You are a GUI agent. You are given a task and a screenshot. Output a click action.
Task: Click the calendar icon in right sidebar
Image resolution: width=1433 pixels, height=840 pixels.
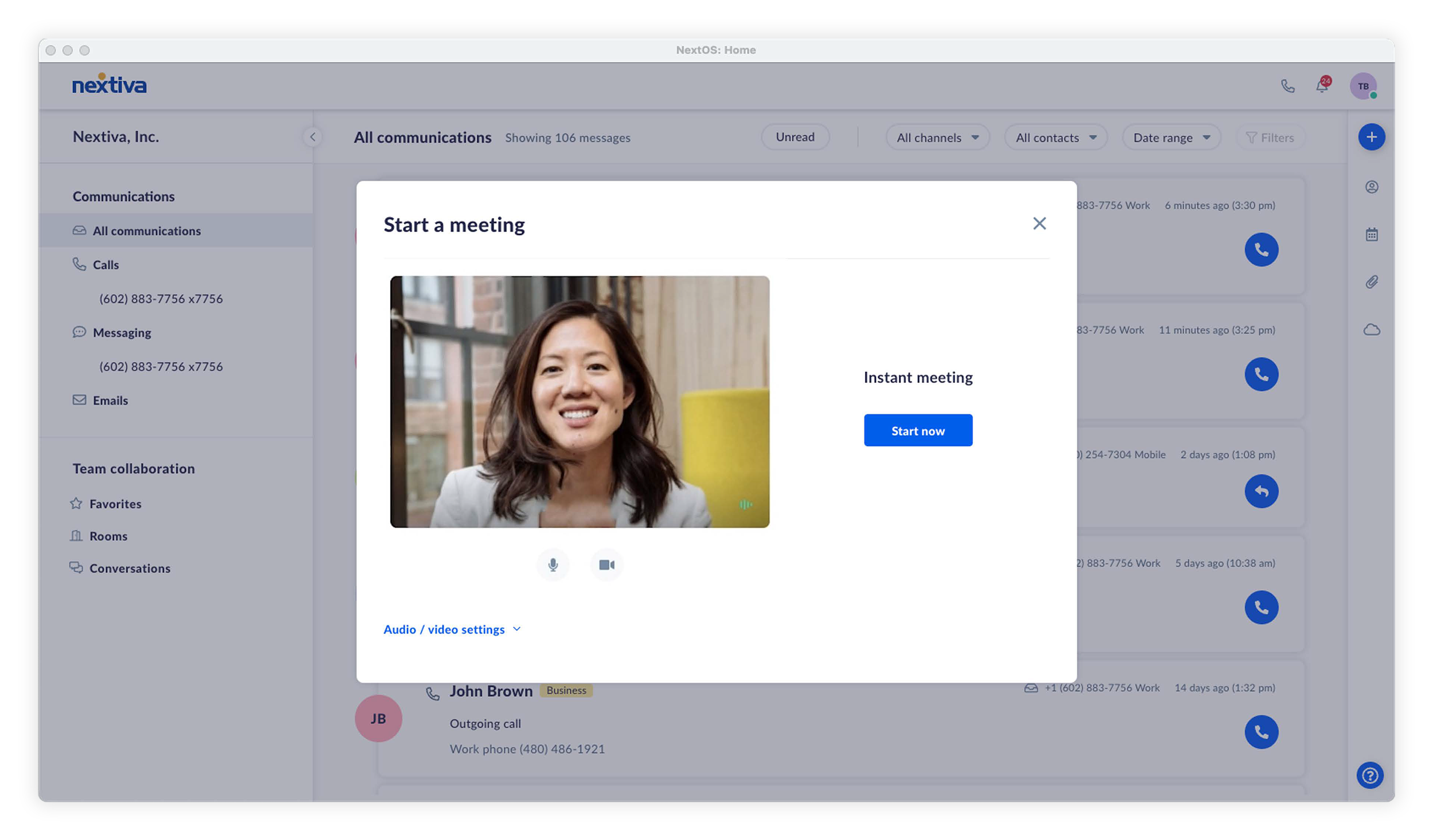pyautogui.click(x=1370, y=234)
